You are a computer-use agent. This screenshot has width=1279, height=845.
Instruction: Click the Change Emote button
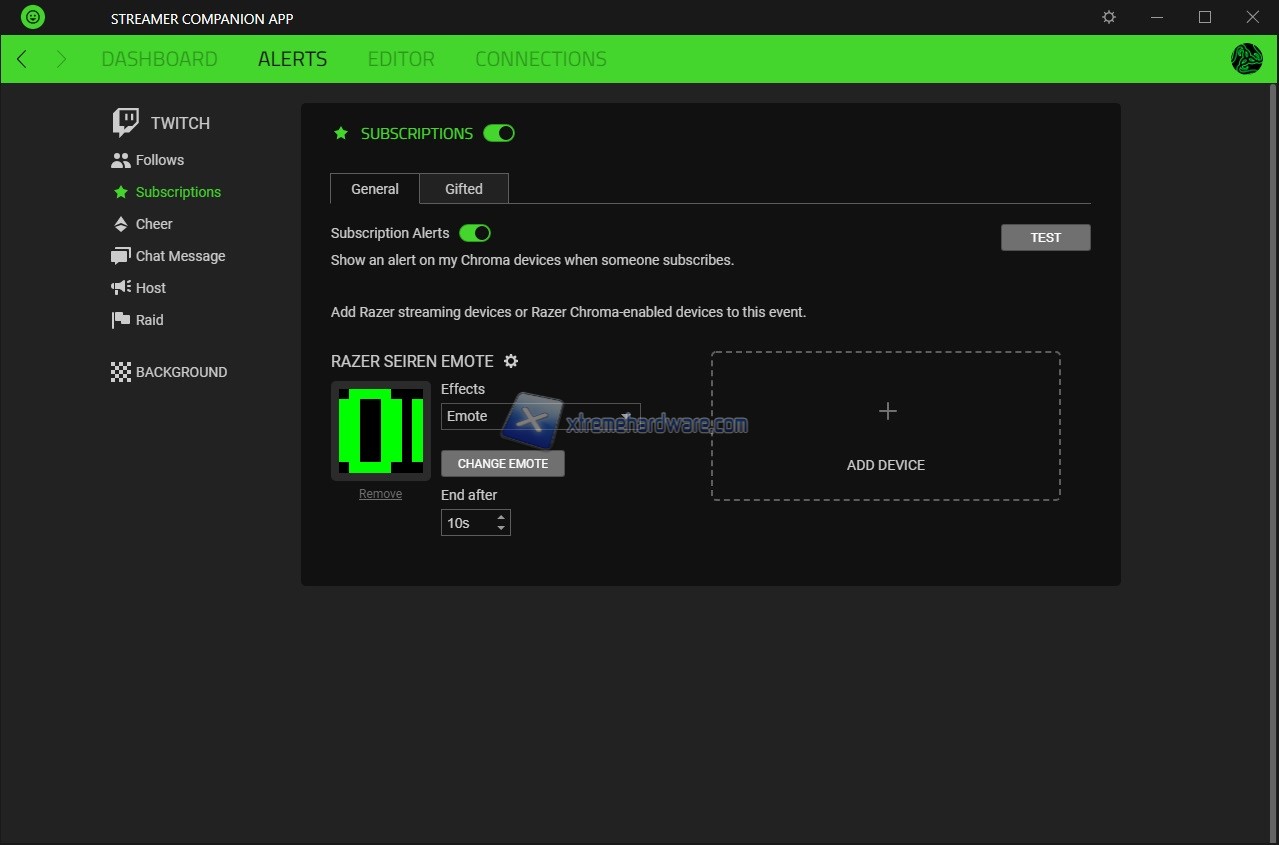coord(502,464)
